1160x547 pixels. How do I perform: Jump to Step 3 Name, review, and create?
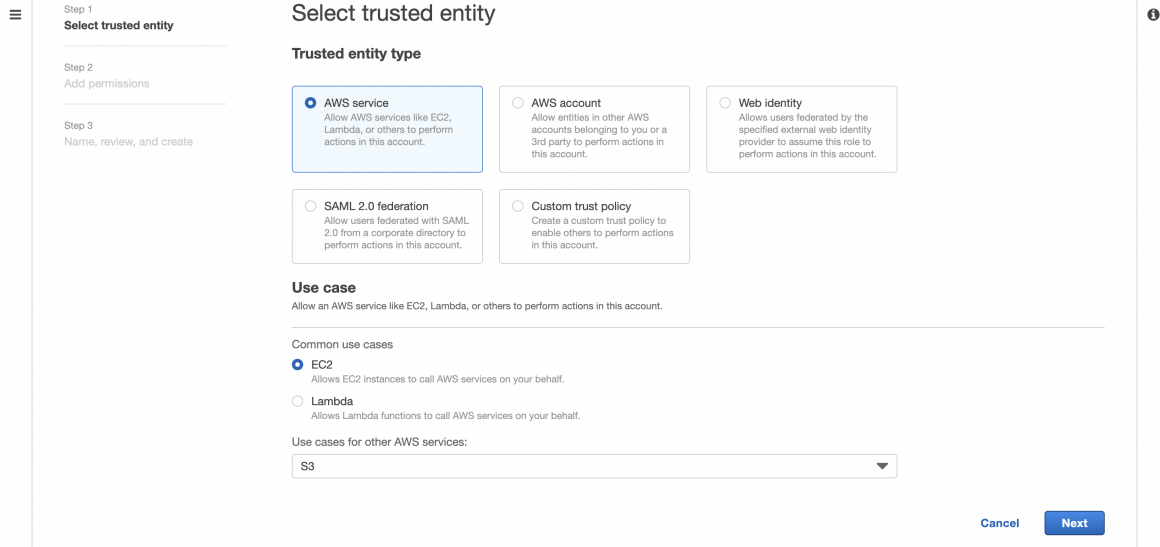128,142
